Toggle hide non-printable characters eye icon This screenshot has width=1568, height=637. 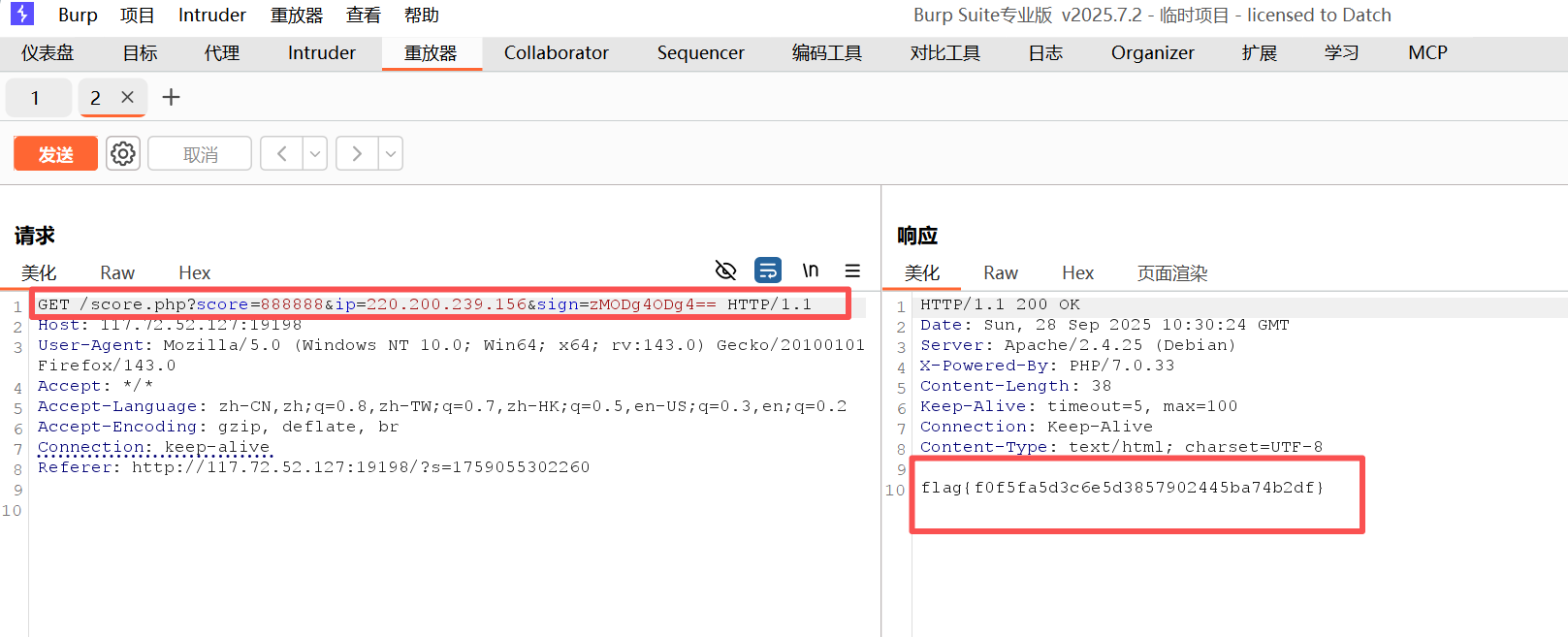click(x=725, y=270)
